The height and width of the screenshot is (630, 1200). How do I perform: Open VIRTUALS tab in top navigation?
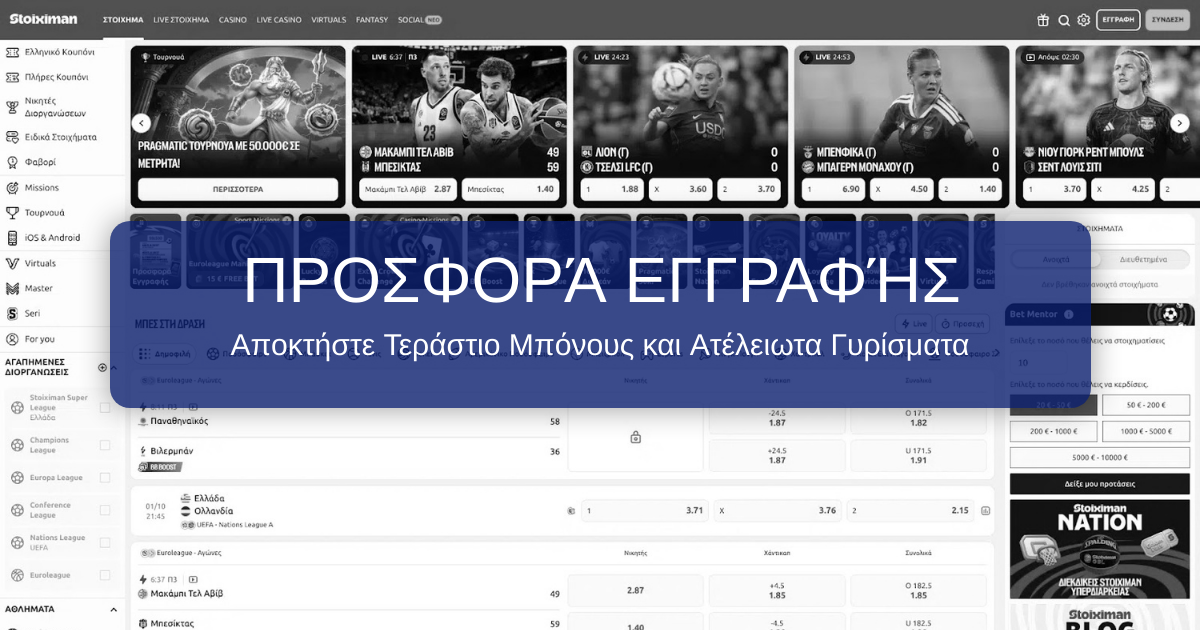[329, 20]
